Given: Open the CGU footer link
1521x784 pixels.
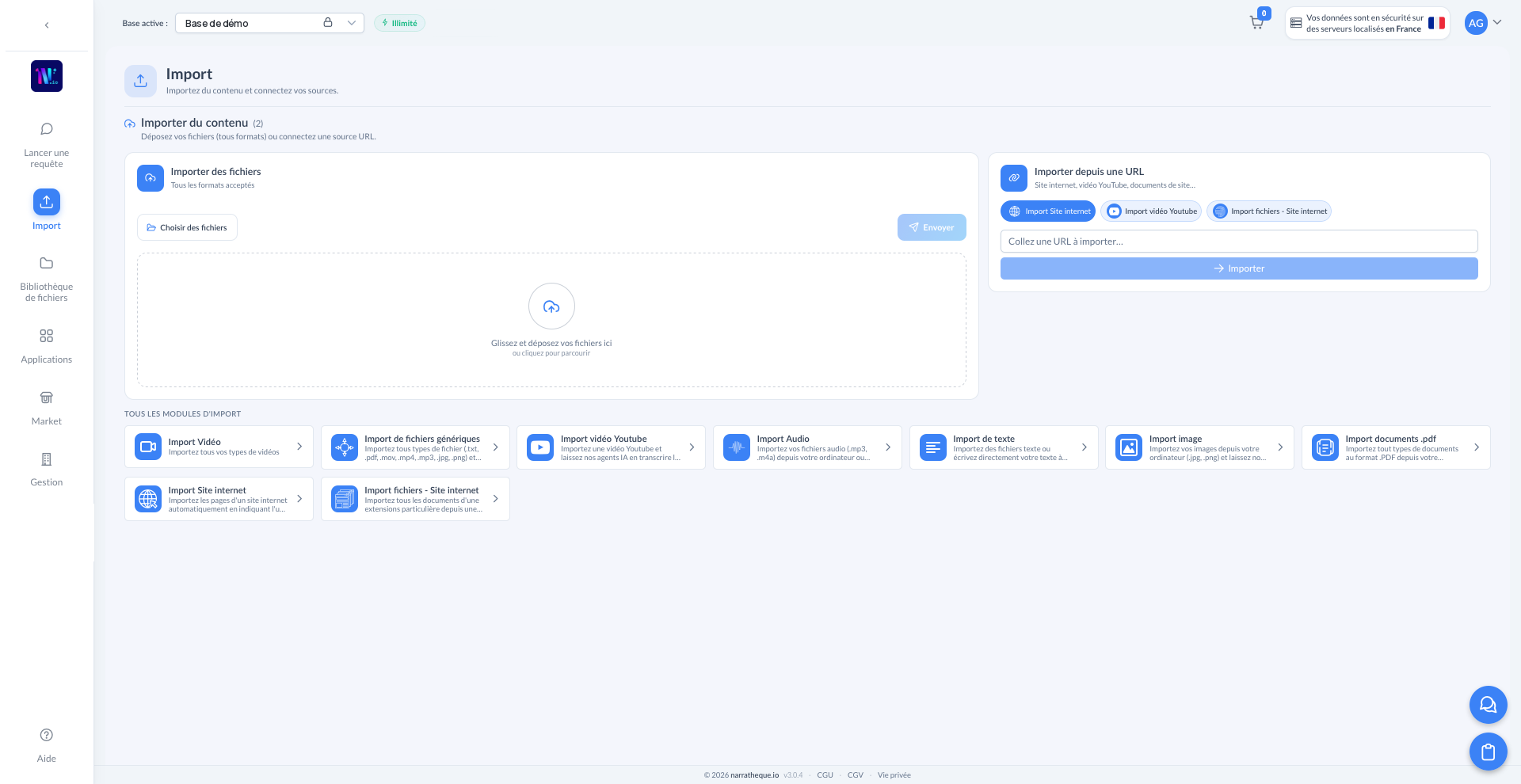Looking at the screenshot, I should [x=825, y=775].
